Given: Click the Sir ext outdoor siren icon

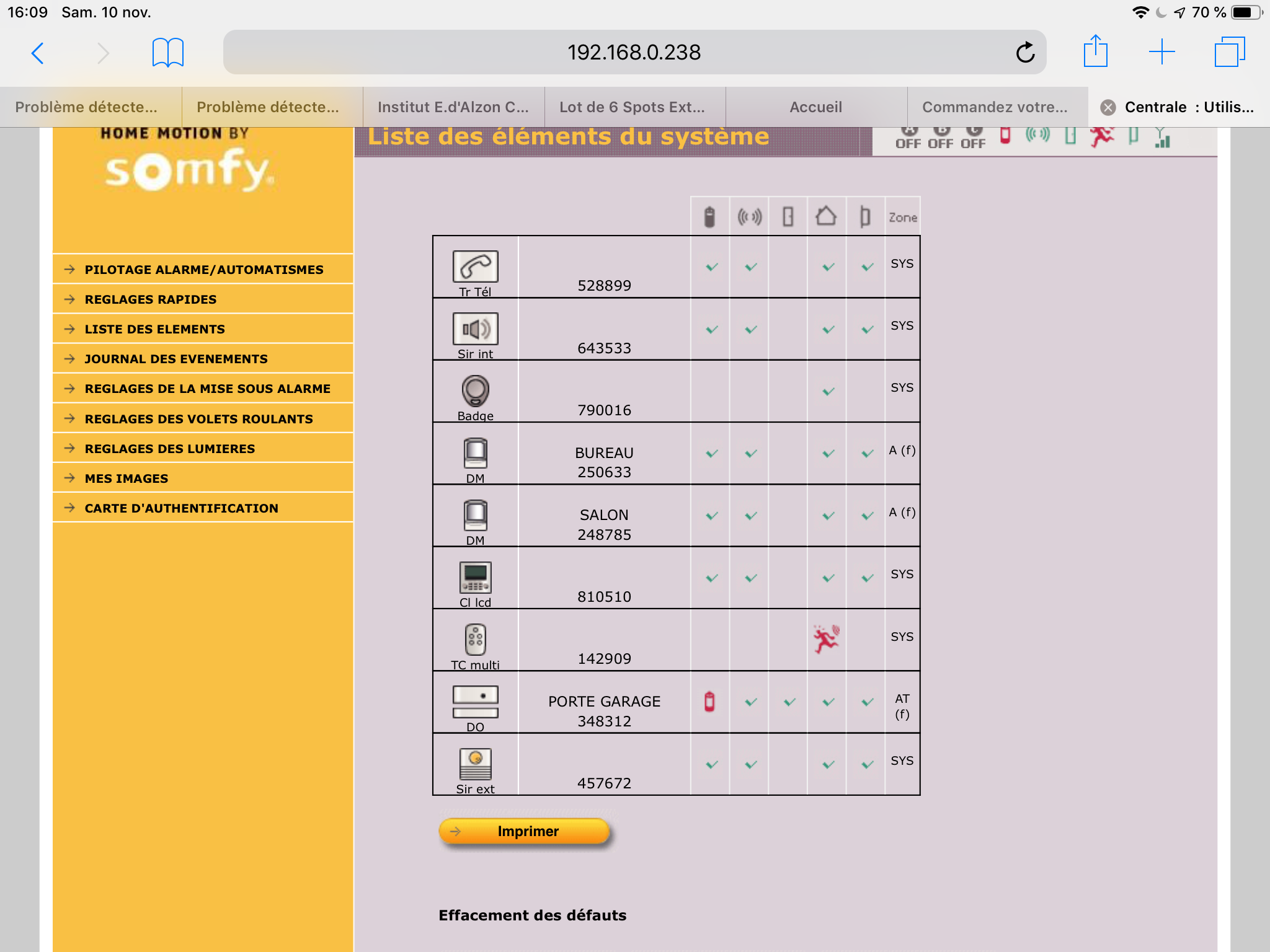Looking at the screenshot, I should [475, 764].
